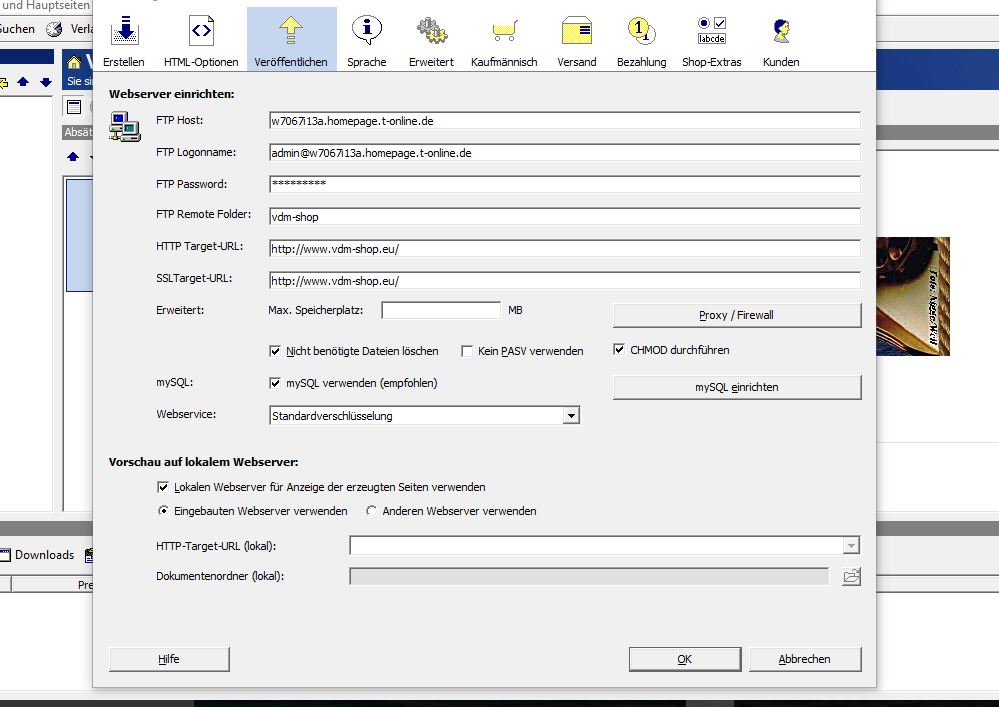999x707 pixels.
Task: Switch to the Veröffentlichen tab
Action: (x=291, y=39)
